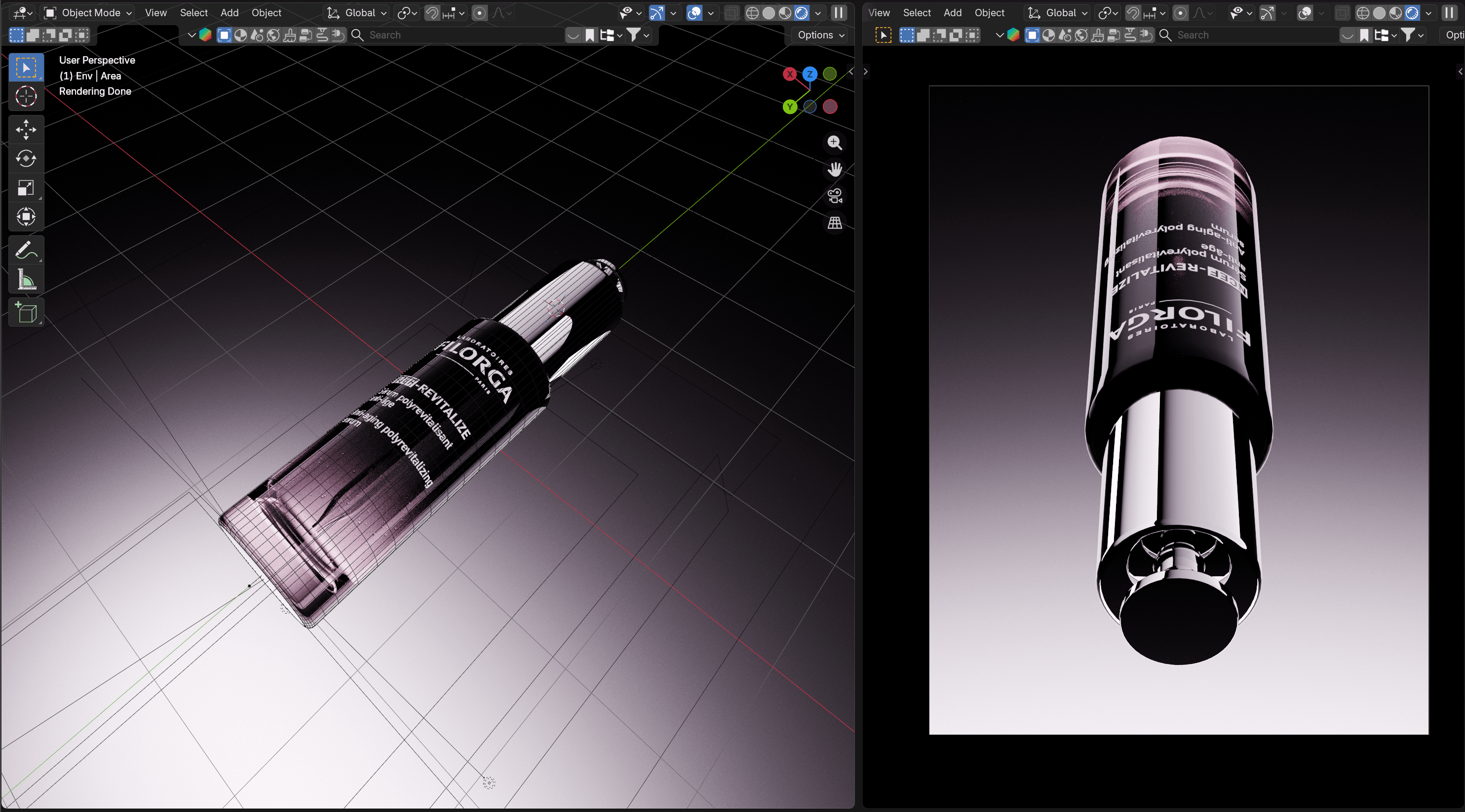This screenshot has width=1465, height=812.
Task: Toggle overlays in right viewport header
Action: (1305, 12)
